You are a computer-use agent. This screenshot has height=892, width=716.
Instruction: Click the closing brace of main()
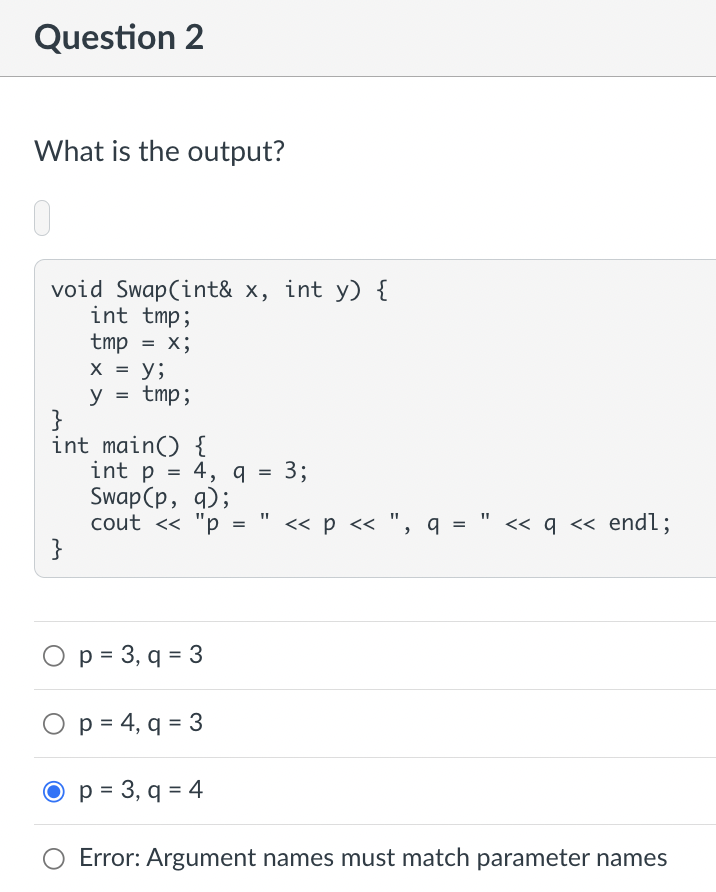tap(57, 548)
